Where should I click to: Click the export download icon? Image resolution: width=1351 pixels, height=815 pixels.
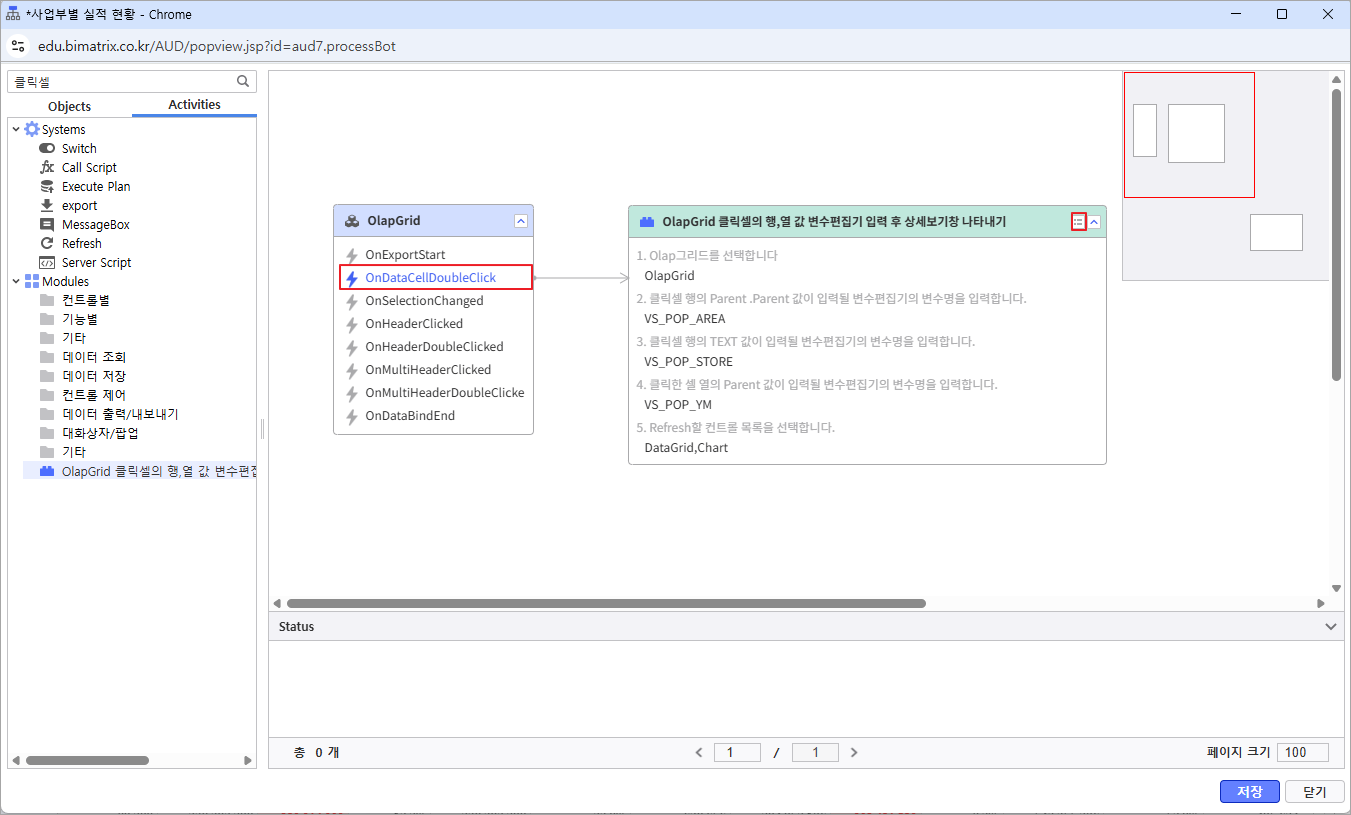[x=47, y=205]
